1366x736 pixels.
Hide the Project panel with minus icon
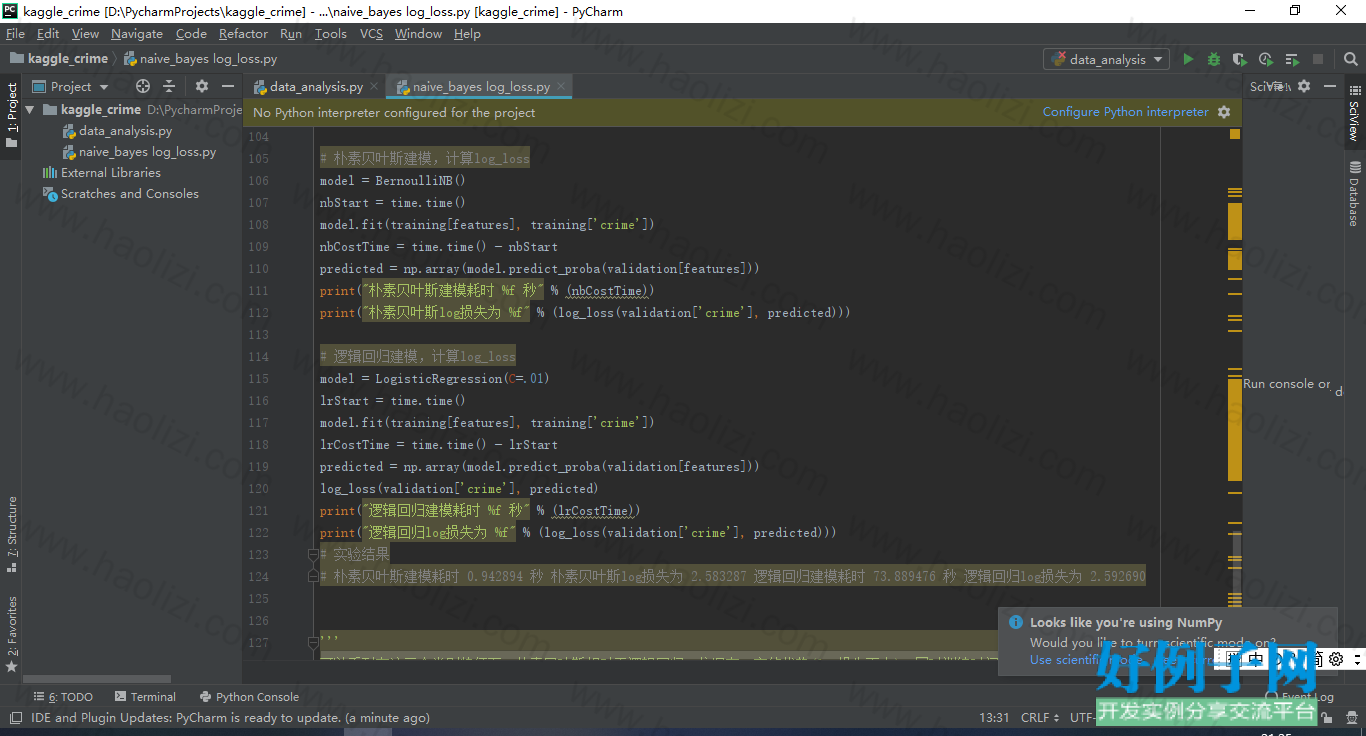pos(228,87)
